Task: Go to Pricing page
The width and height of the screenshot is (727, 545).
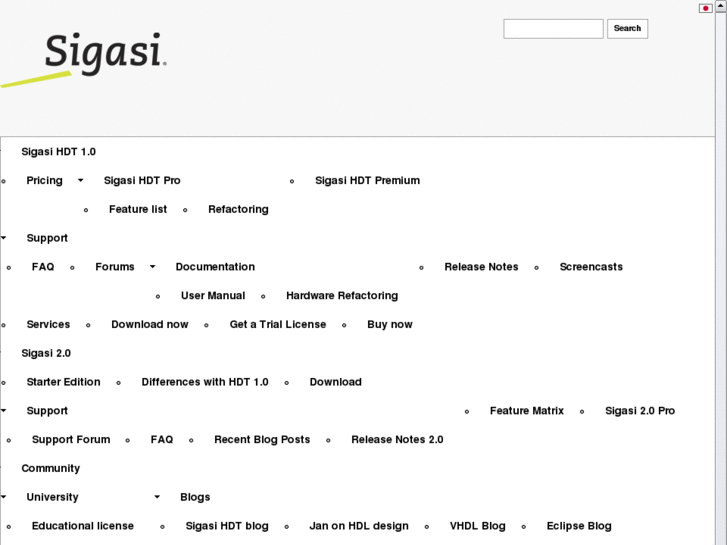Action: tap(44, 180)
